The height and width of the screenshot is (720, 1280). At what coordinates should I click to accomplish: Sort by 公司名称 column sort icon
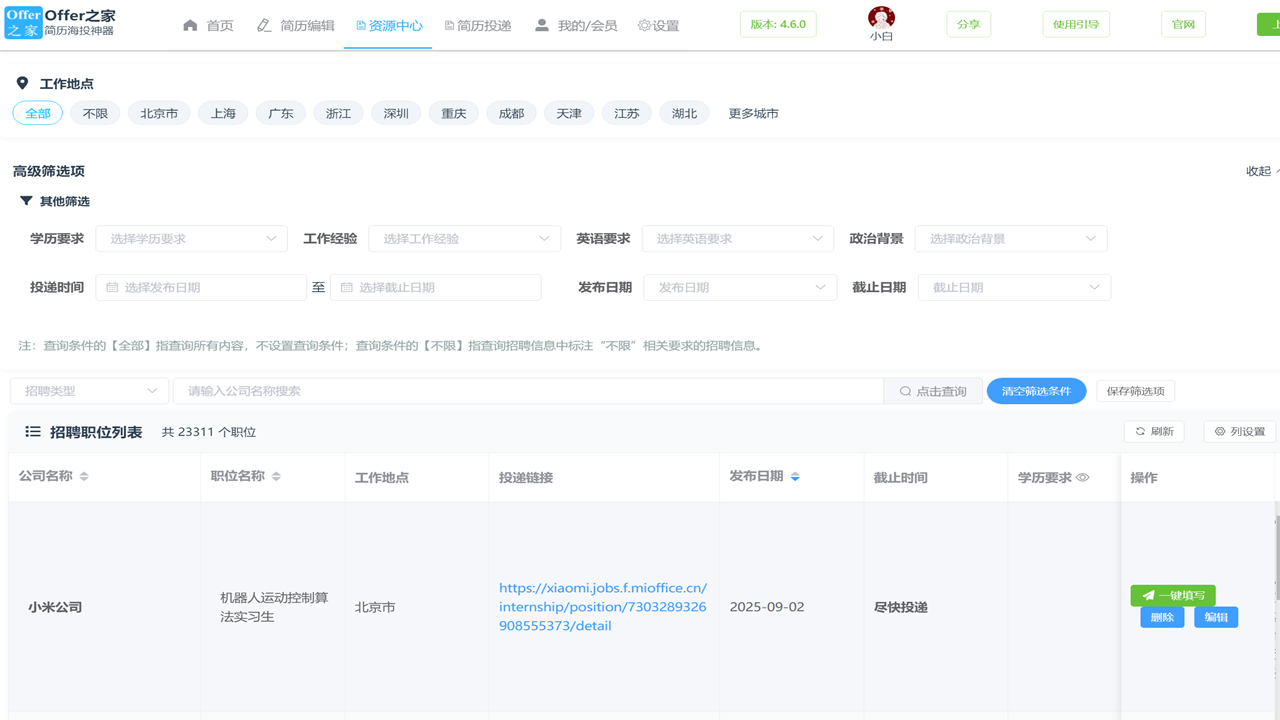click(x=84, y=477)
